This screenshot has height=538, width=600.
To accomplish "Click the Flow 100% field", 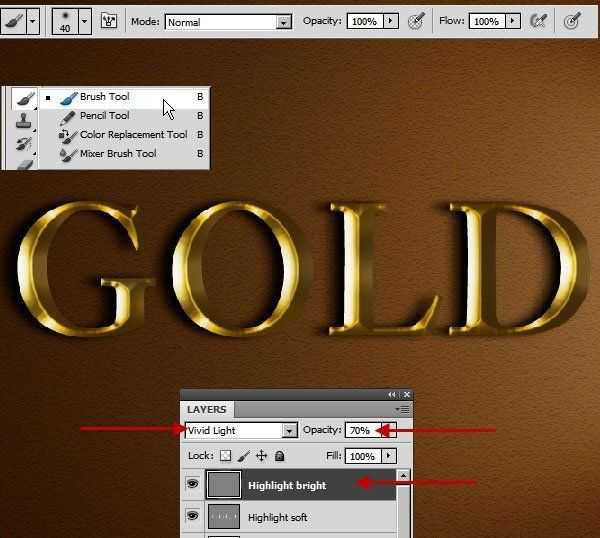I will tap(487, 21).
